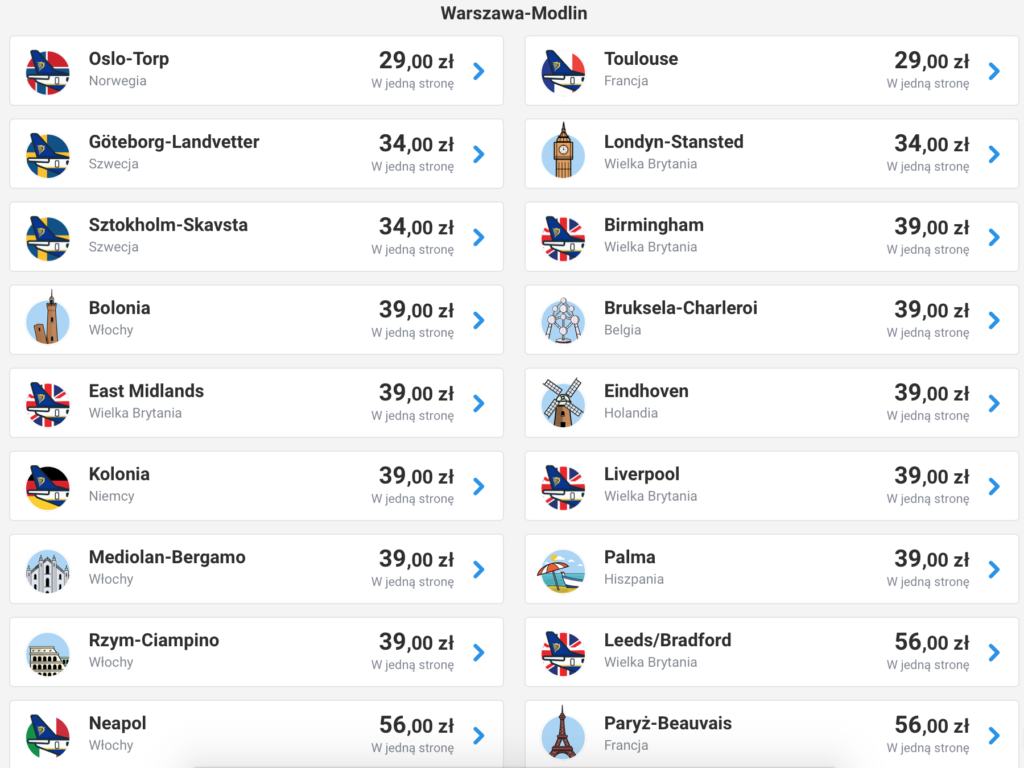The height and width of the screenshot is (768, 1024).
Task: Open the Sztokholm-Skavsta destination link
Action: tap(168, 225)
